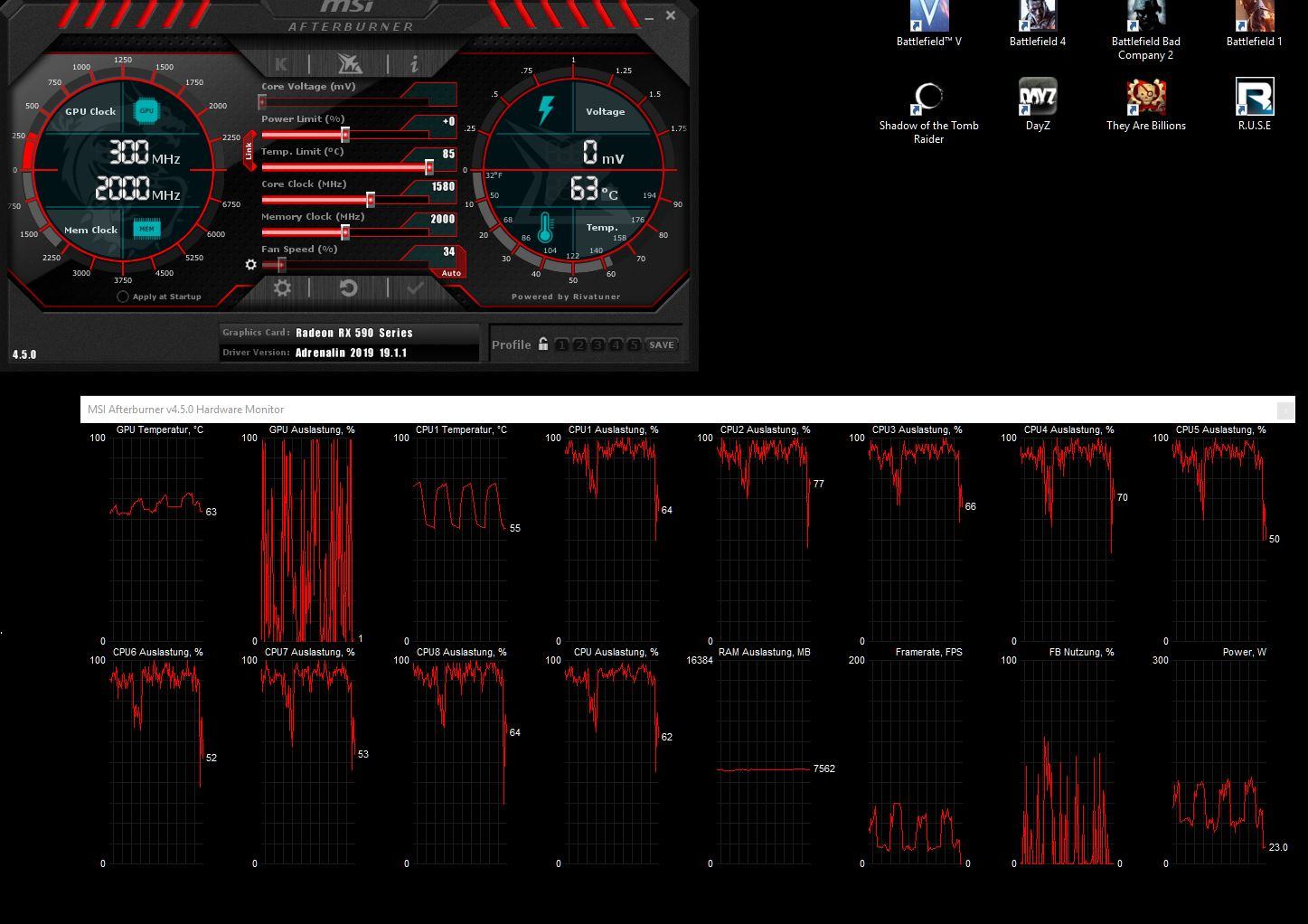Select Battlefield Bad Company 2 shortcut
The height and width of the screenshot is (924, 1308).
[1145, 31]
